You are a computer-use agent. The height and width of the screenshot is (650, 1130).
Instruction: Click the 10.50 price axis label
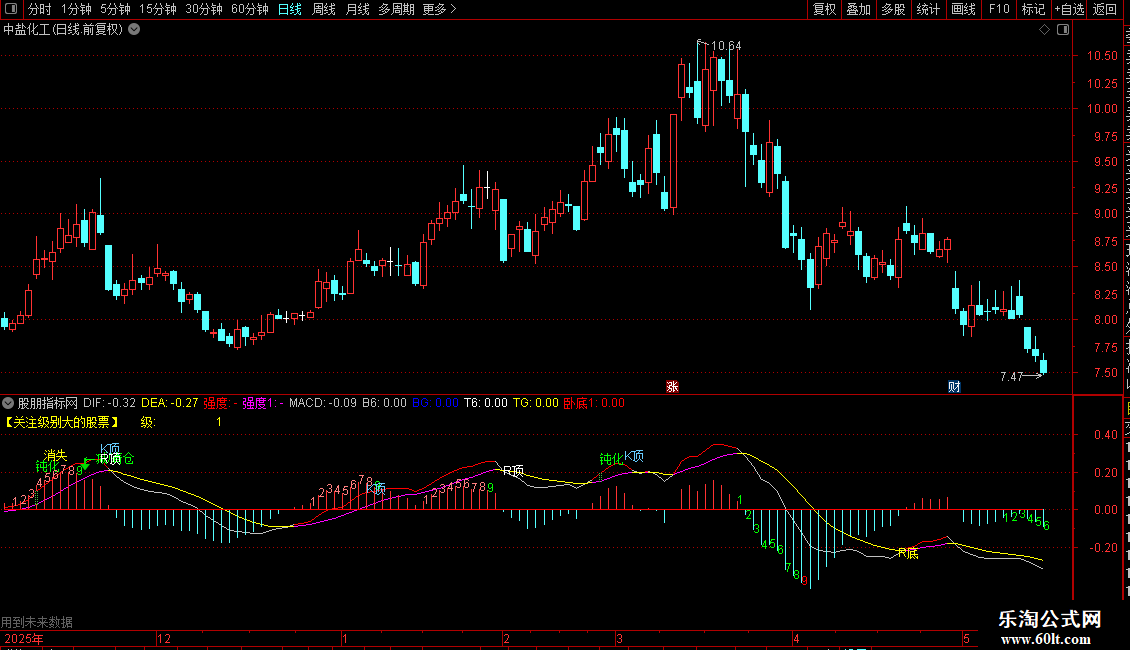click(1103, 55)
